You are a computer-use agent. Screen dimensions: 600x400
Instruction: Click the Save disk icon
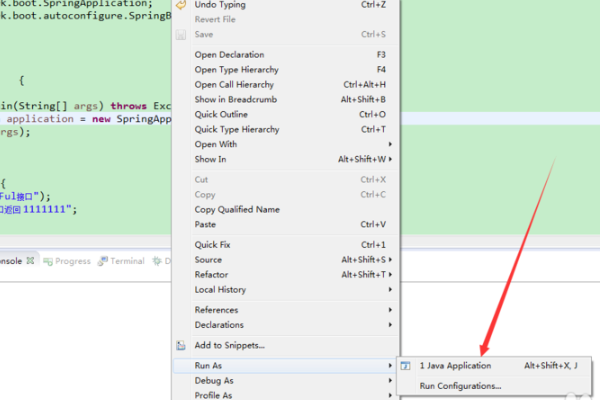click(181, 35)
